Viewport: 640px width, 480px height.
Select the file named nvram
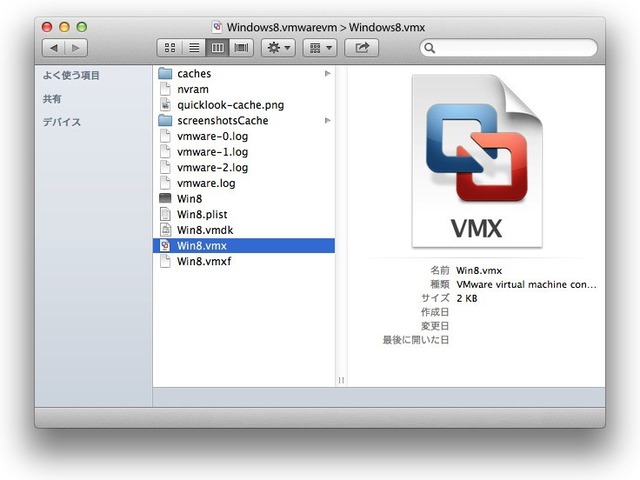(193, 89)
